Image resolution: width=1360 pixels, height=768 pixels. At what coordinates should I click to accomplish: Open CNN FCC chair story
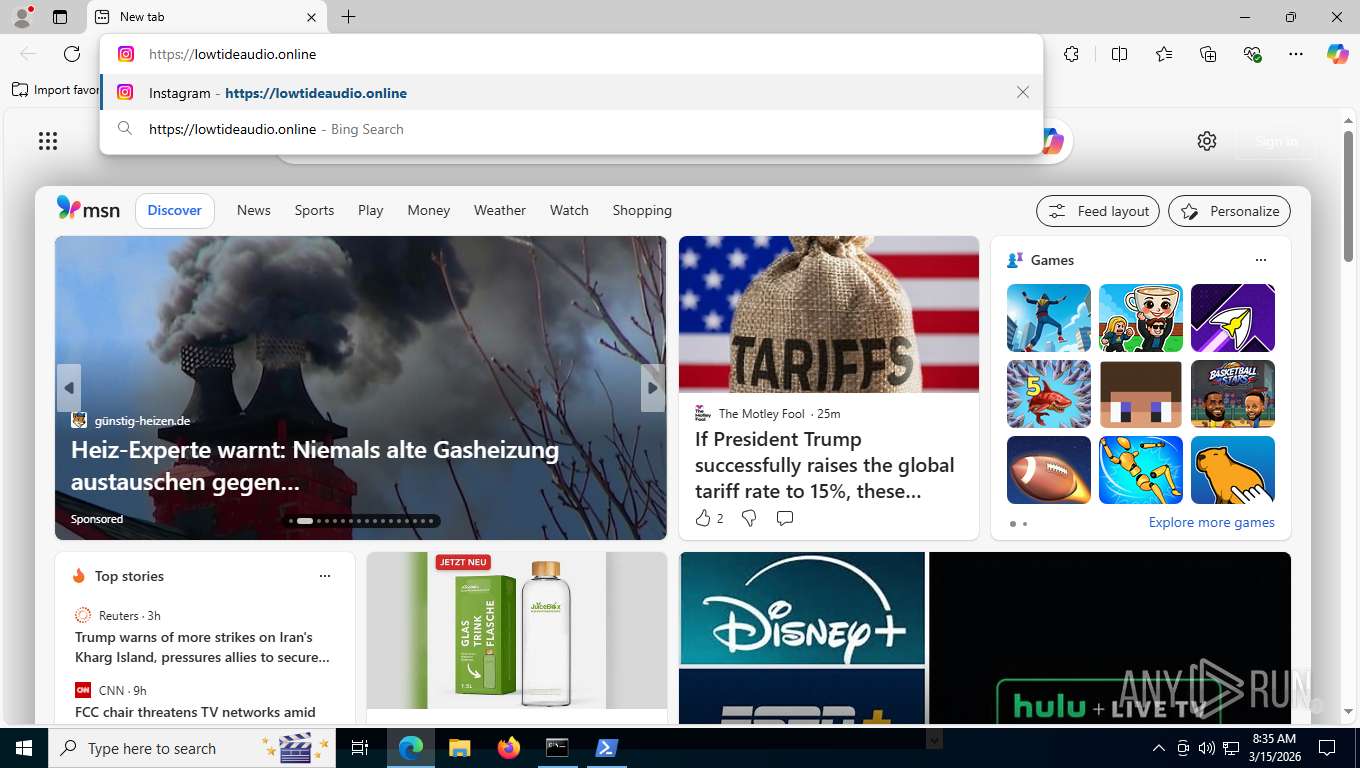point(195,712)
